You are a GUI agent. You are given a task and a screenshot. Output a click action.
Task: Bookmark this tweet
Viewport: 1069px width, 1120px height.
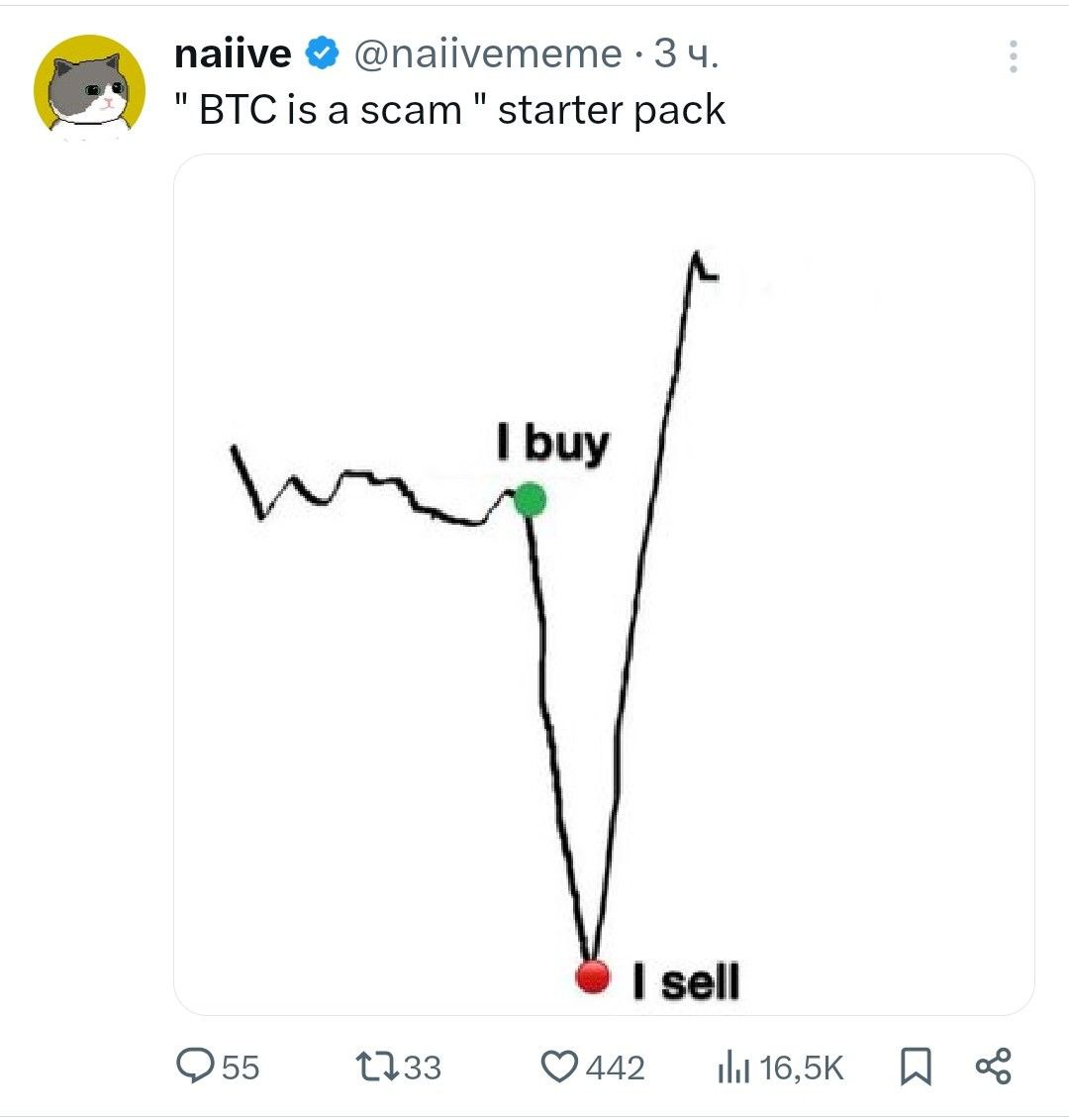point(916,1067)
